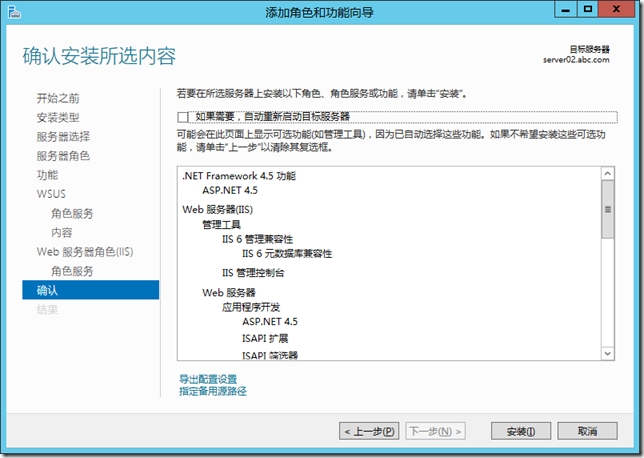Minimize the wizard window

coord(566,9)
